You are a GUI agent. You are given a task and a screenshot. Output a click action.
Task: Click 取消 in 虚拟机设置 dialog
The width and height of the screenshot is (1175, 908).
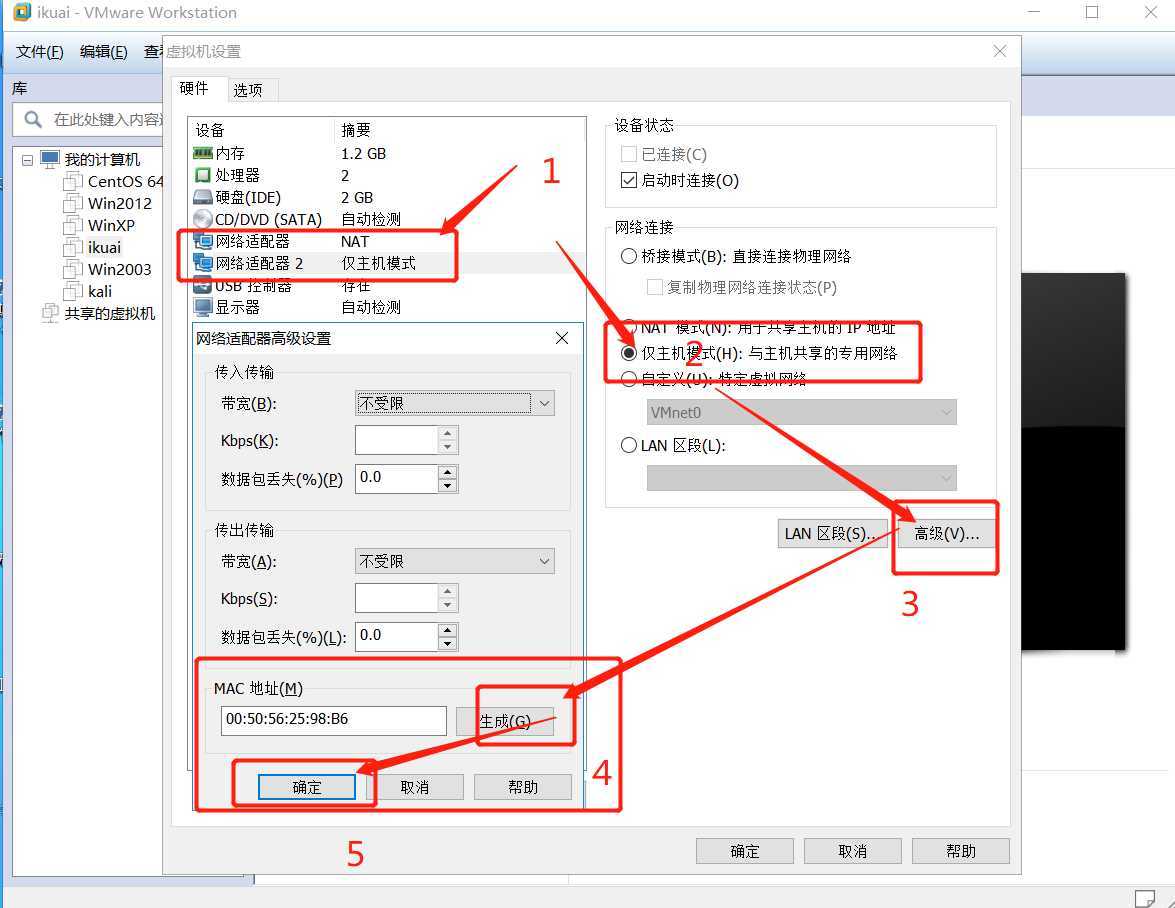coord(852,851)
